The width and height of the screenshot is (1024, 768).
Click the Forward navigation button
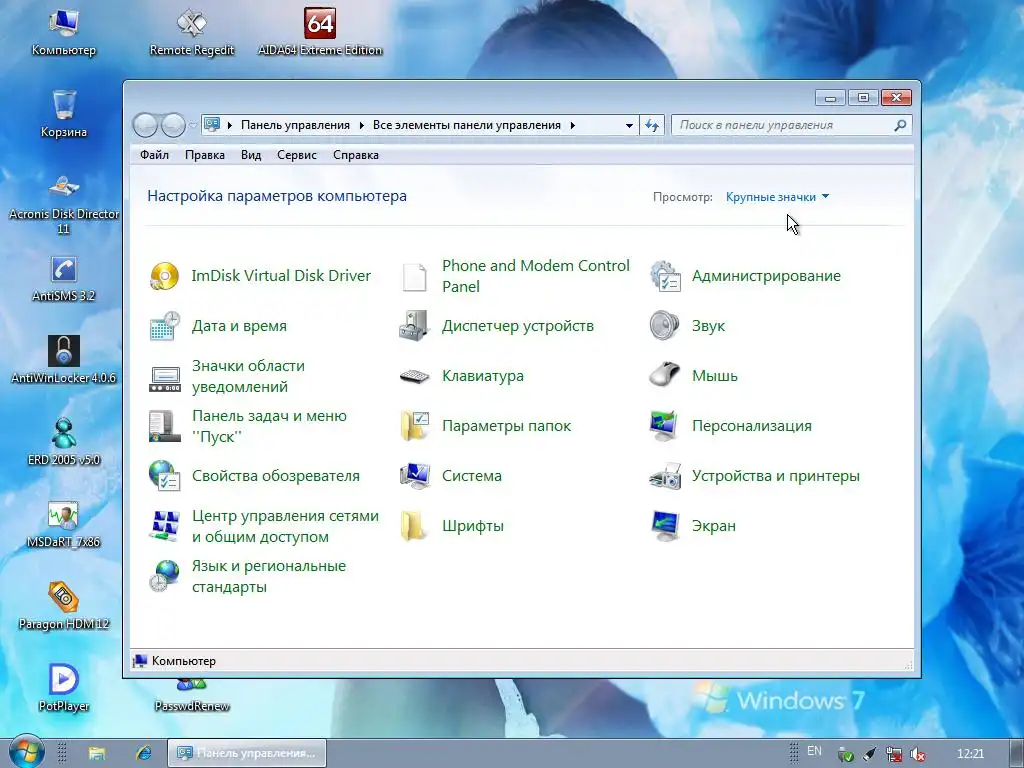(173, 125)
